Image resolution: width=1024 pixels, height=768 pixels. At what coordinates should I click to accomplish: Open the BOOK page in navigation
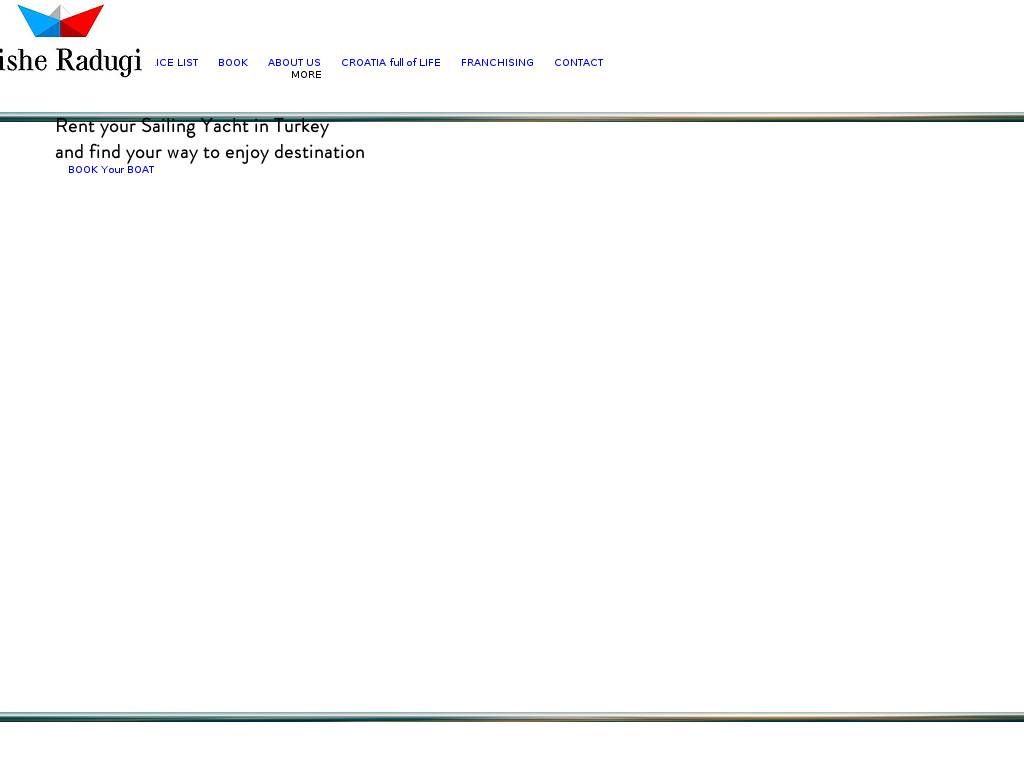pos(233,63)
